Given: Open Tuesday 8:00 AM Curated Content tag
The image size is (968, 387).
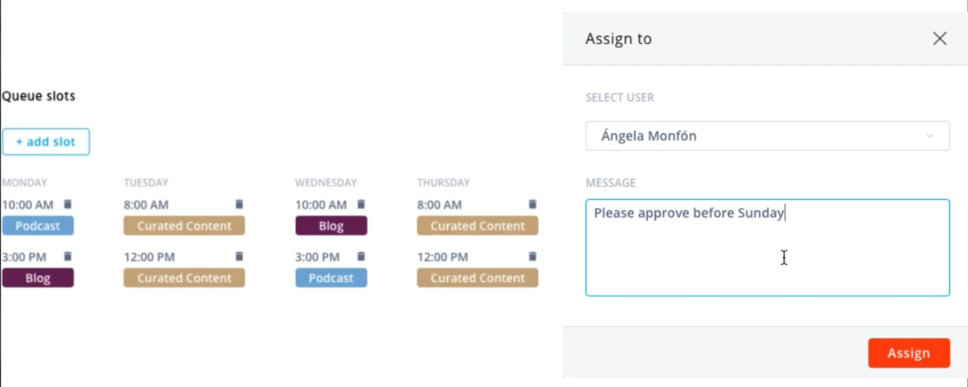Looking at the screenshot, I should (184, 226).
